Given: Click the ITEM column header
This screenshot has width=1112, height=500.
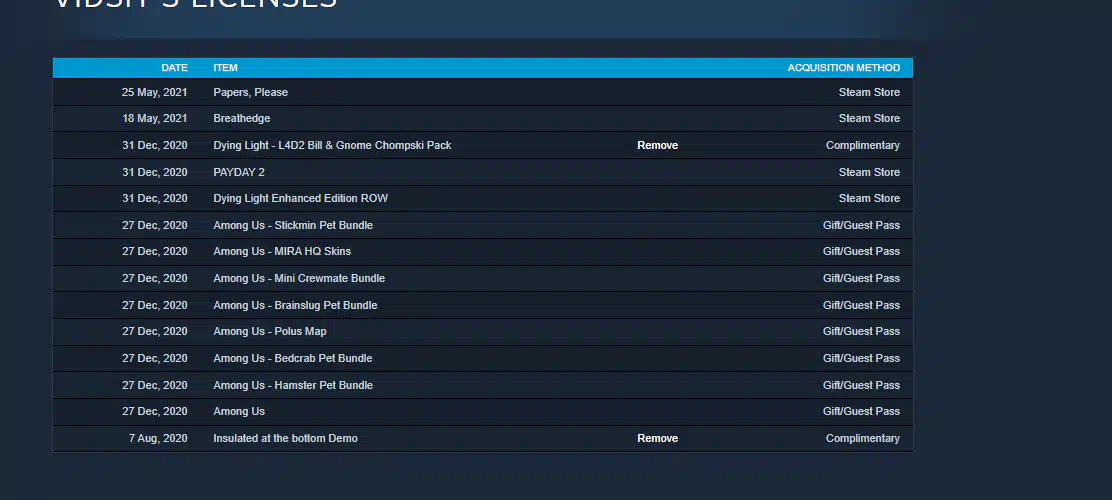Looking at the screenshot, I should coord(226,68).
